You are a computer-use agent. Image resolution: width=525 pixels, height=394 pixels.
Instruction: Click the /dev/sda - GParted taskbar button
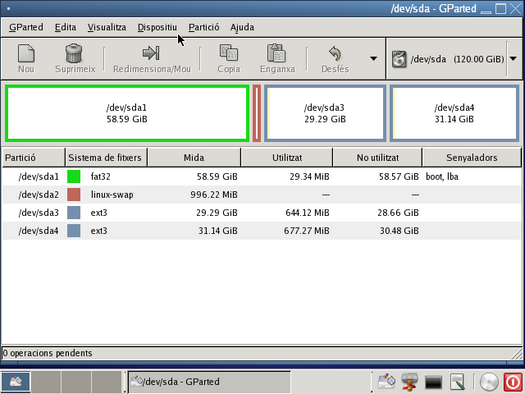click(209, 382)
